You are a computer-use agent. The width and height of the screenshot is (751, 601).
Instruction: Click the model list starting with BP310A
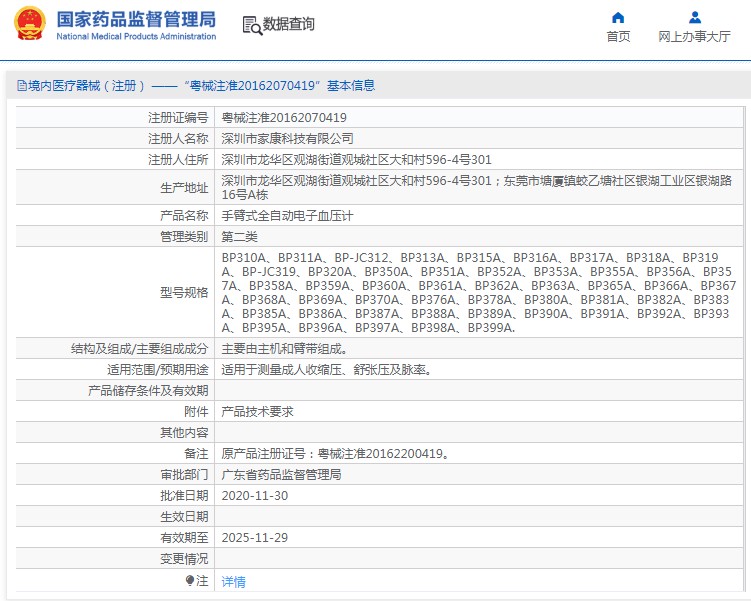click(478, 292)
